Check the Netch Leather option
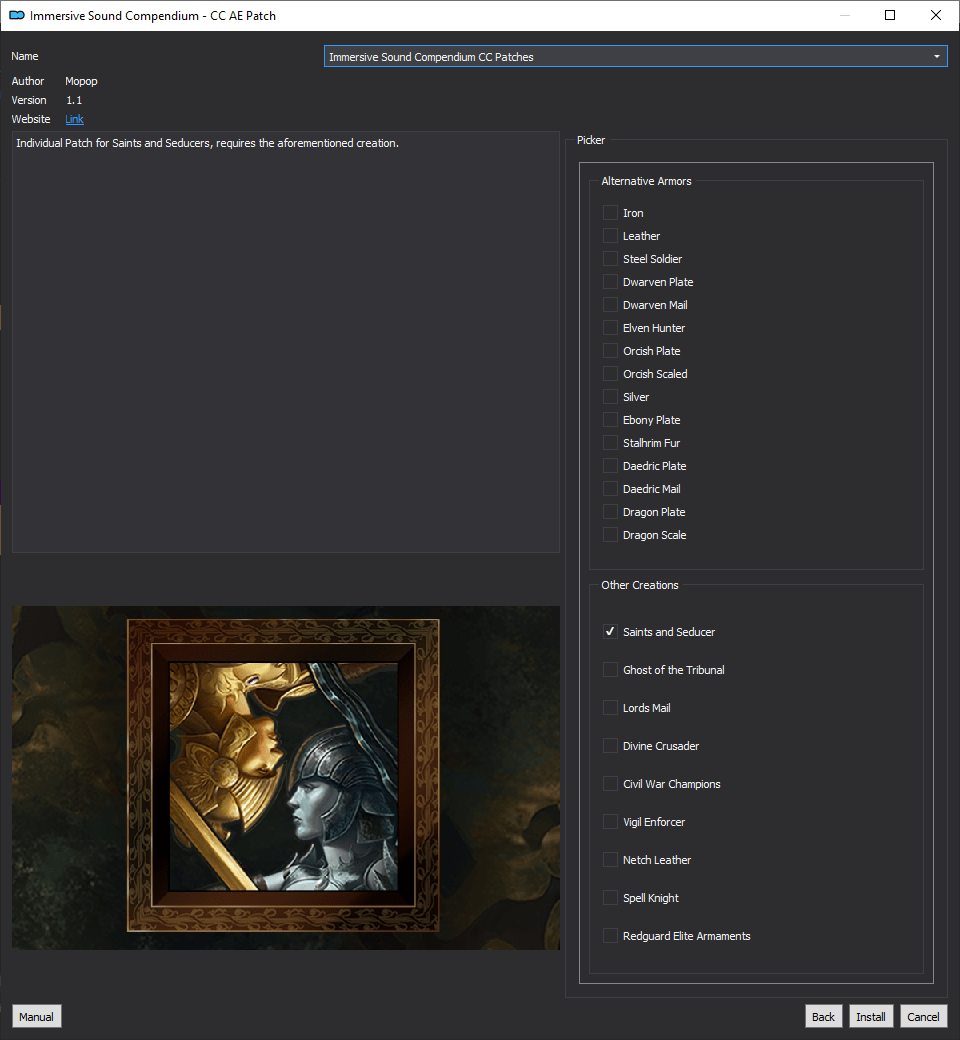This screenshot has width=960, height=1040. (x=610, y=860)
